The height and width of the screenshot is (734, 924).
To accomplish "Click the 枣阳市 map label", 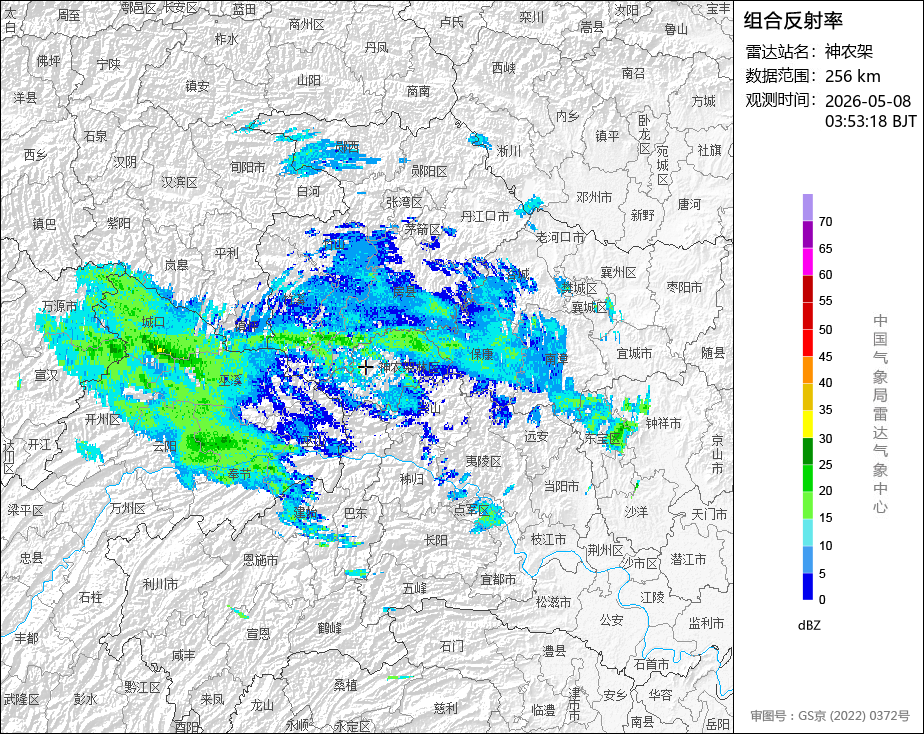I will pyautogui.click(x=684, y=287).
